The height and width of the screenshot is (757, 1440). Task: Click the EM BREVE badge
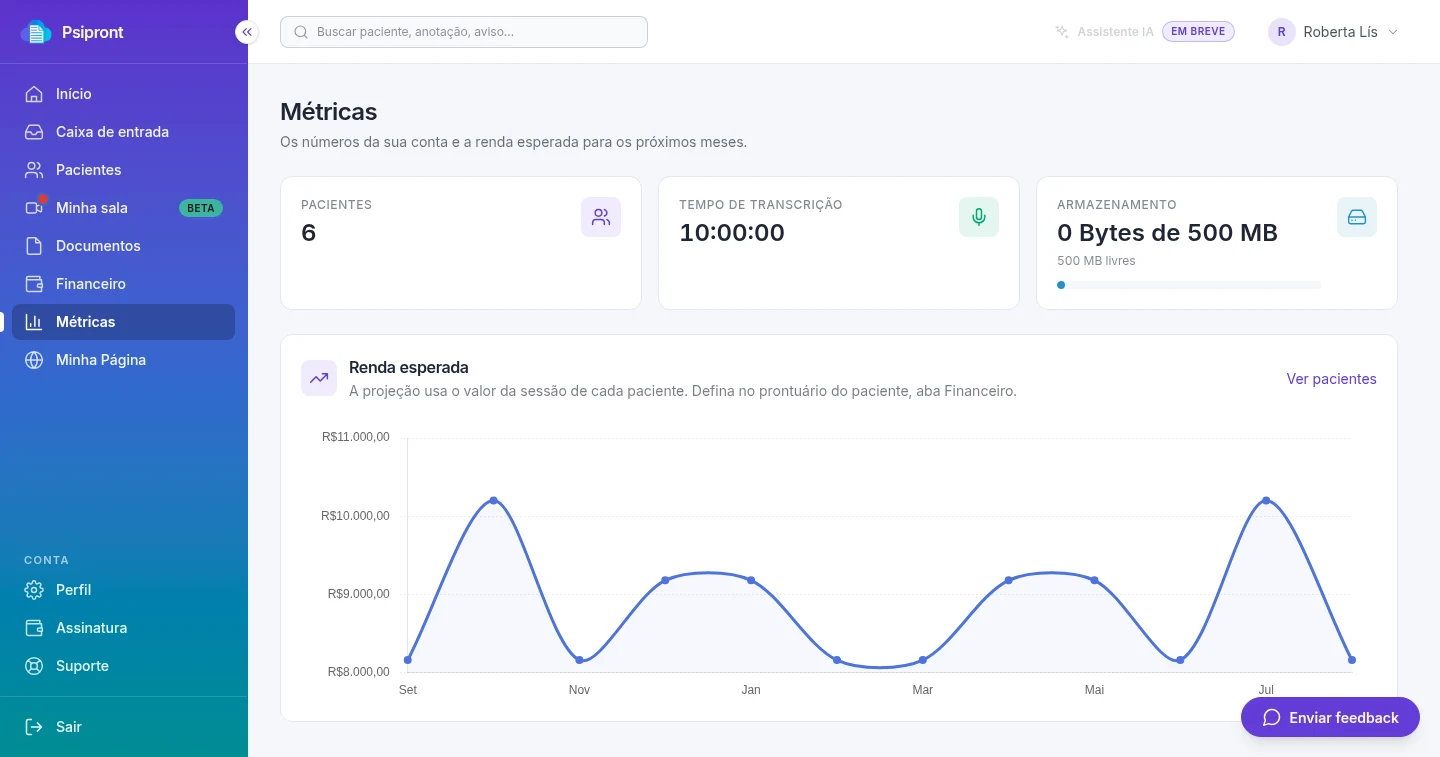pyautogui.click(x=1198, y=32)
